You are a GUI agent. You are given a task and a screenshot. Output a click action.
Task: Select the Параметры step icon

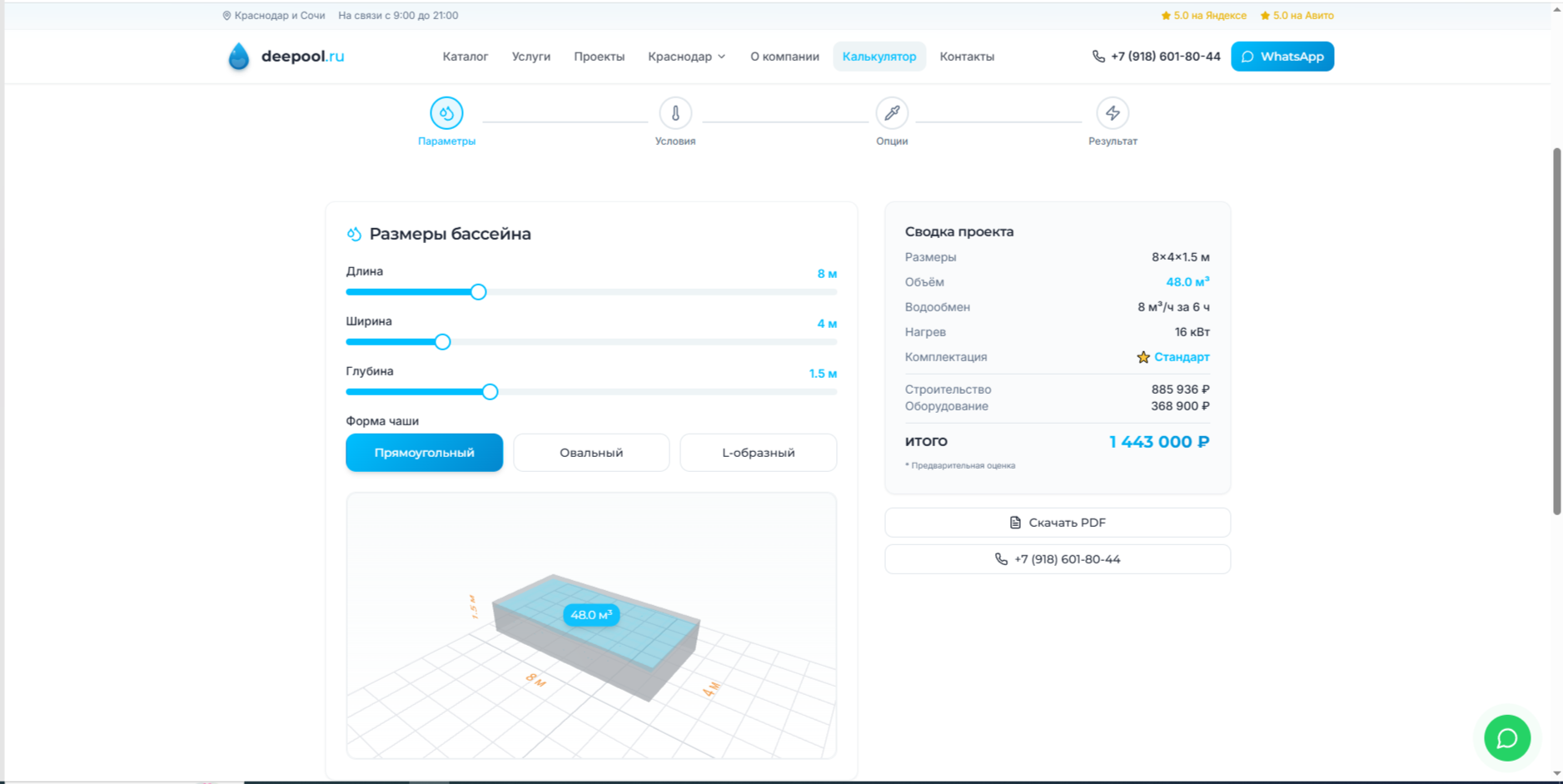click(x=446, y=113)
